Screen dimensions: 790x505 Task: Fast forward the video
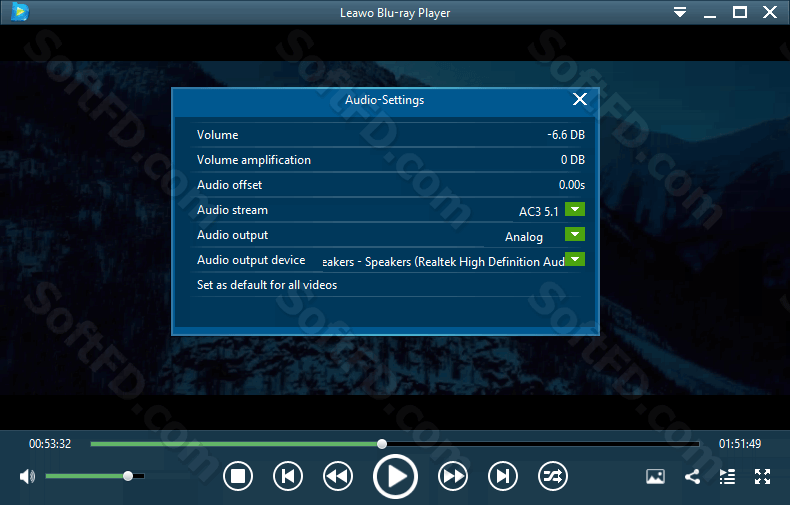coord(453,476)
